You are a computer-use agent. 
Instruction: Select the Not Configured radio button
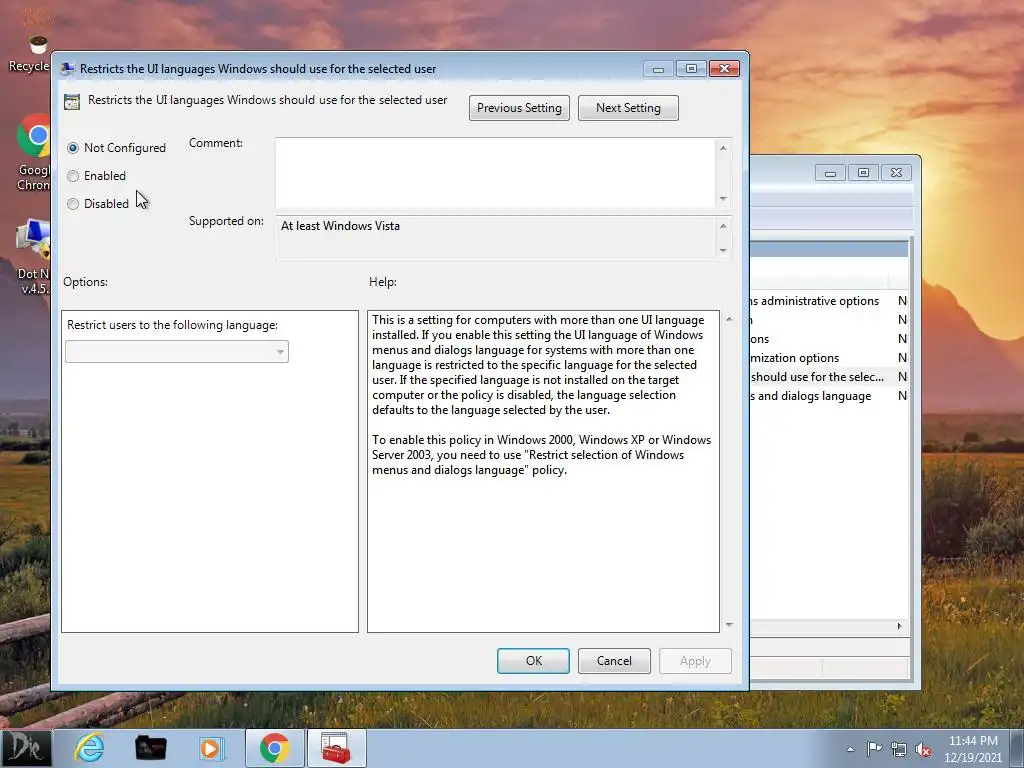pyautogui.click(x=73, y=148)
